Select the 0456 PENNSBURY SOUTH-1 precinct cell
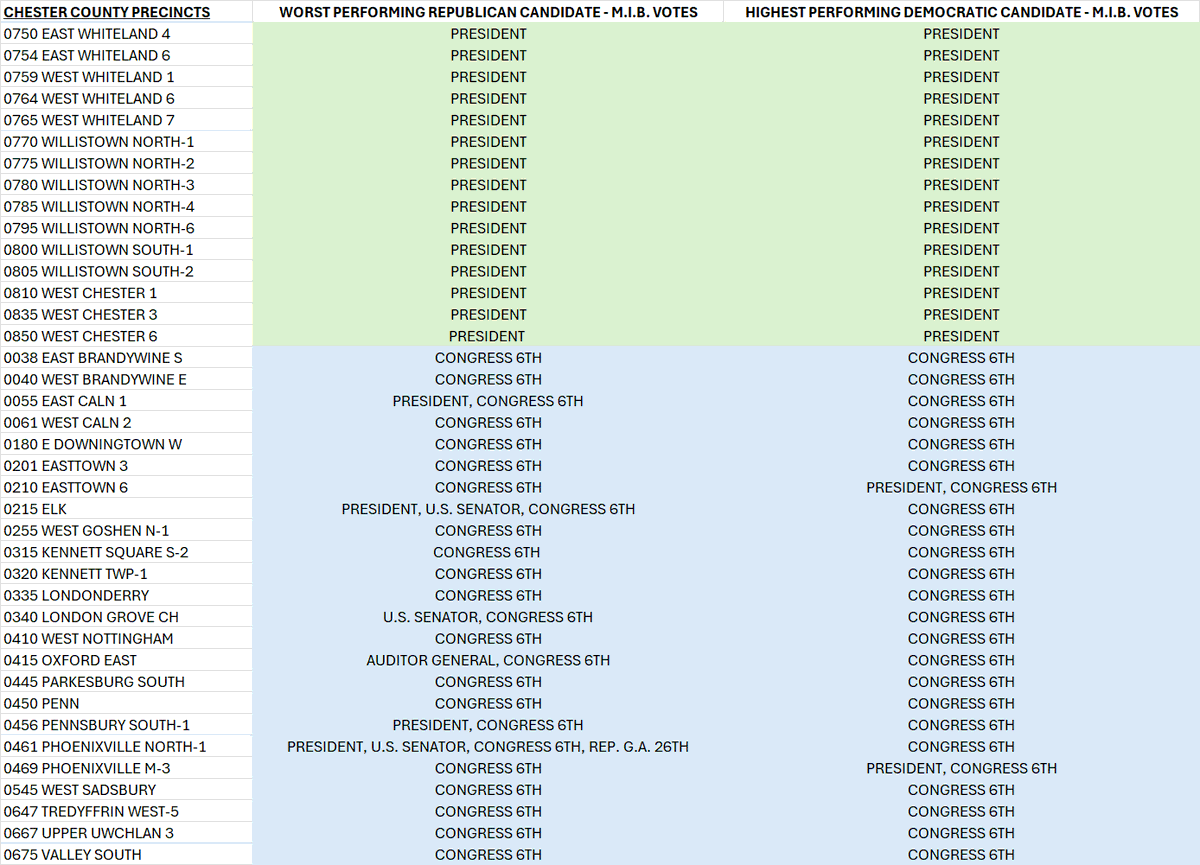The height and width of the screenshot is (865, 1200). click(126, 725)
